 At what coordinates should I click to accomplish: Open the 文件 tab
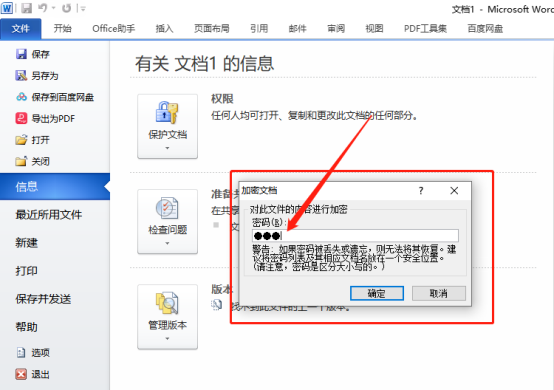20,29
